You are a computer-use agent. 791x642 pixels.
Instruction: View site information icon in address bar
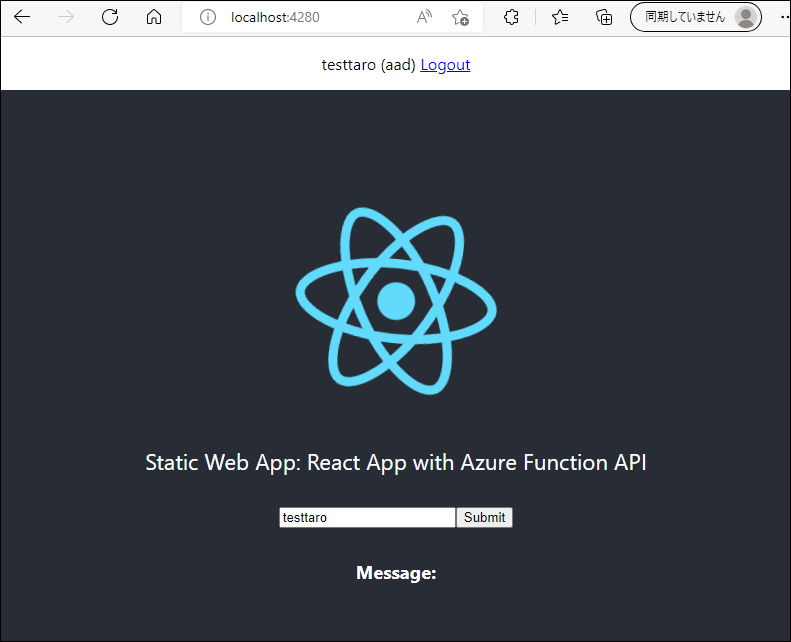tap(208, 17)
